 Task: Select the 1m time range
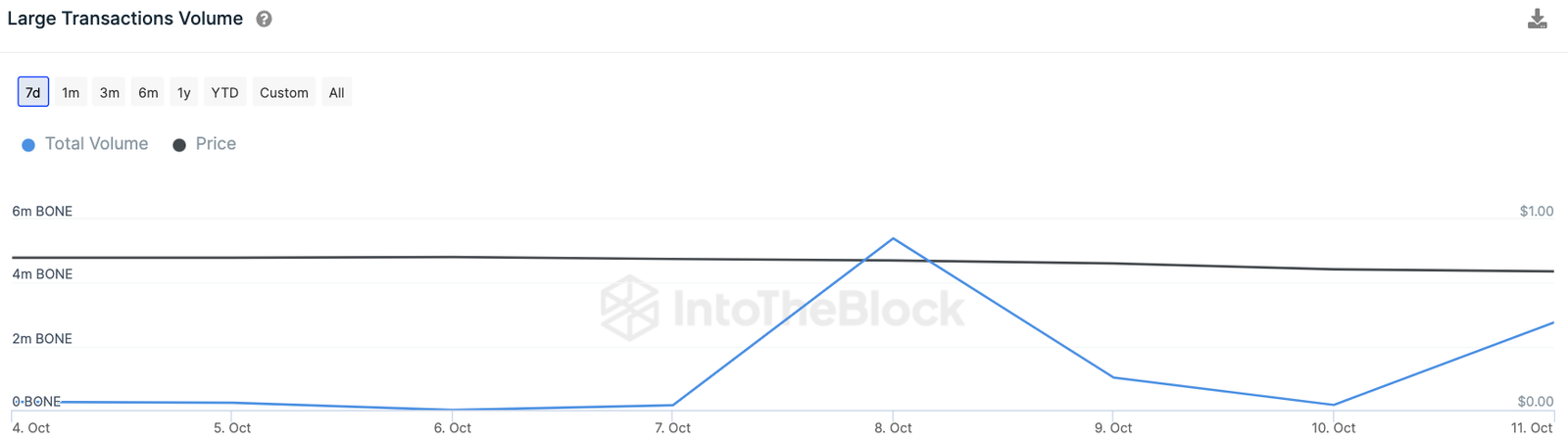71,92
